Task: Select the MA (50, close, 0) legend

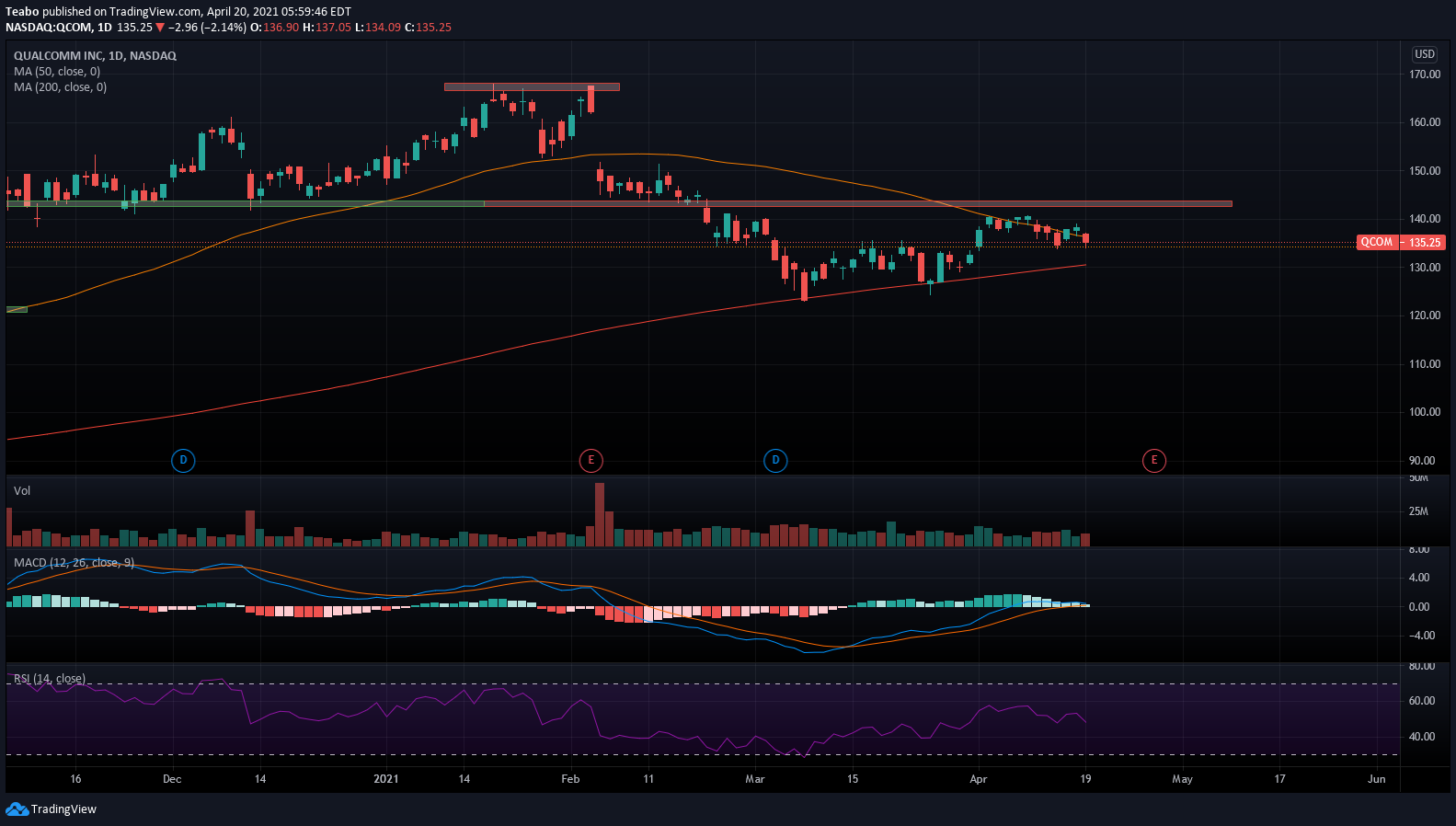Action: click(x=57, y=72)
